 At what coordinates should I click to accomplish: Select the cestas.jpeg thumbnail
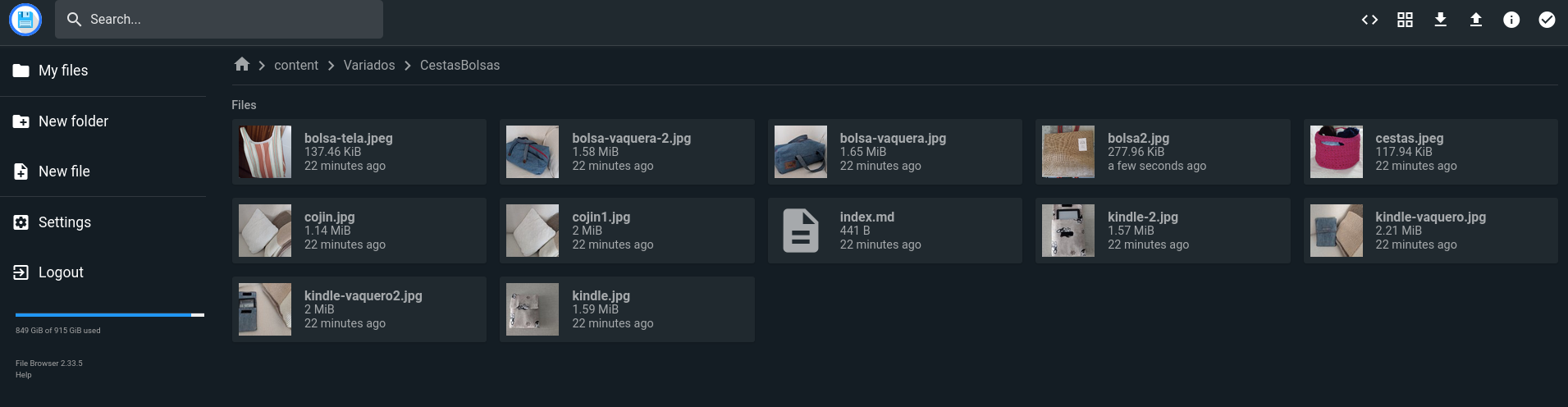click(x=1336, y=152)
